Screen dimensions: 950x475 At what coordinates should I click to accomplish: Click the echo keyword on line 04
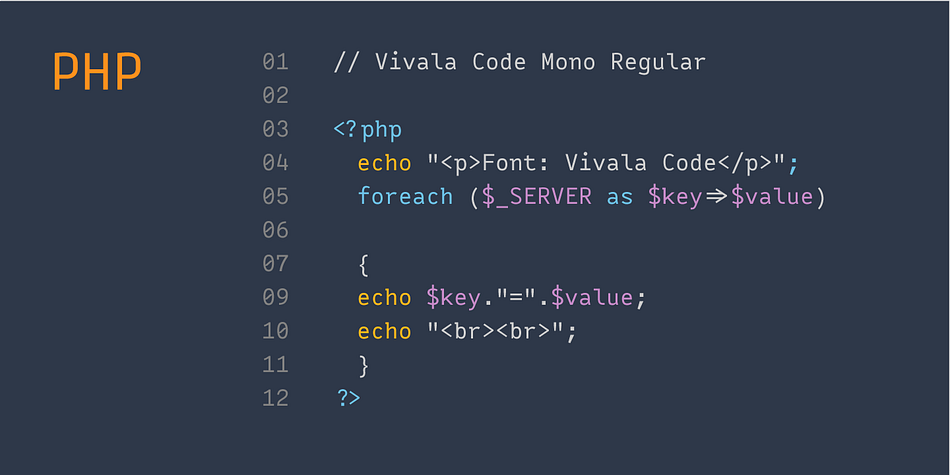tap(385, 163)
